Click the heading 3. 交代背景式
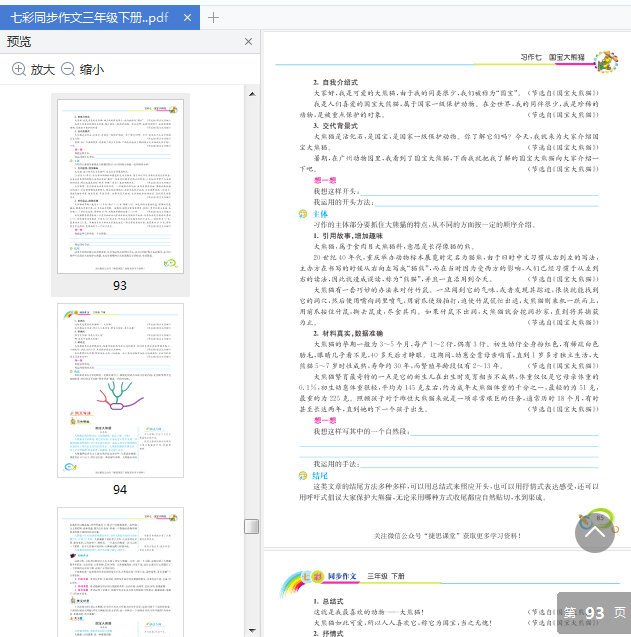This screenshot has height=637, width=631. point(336,126)
